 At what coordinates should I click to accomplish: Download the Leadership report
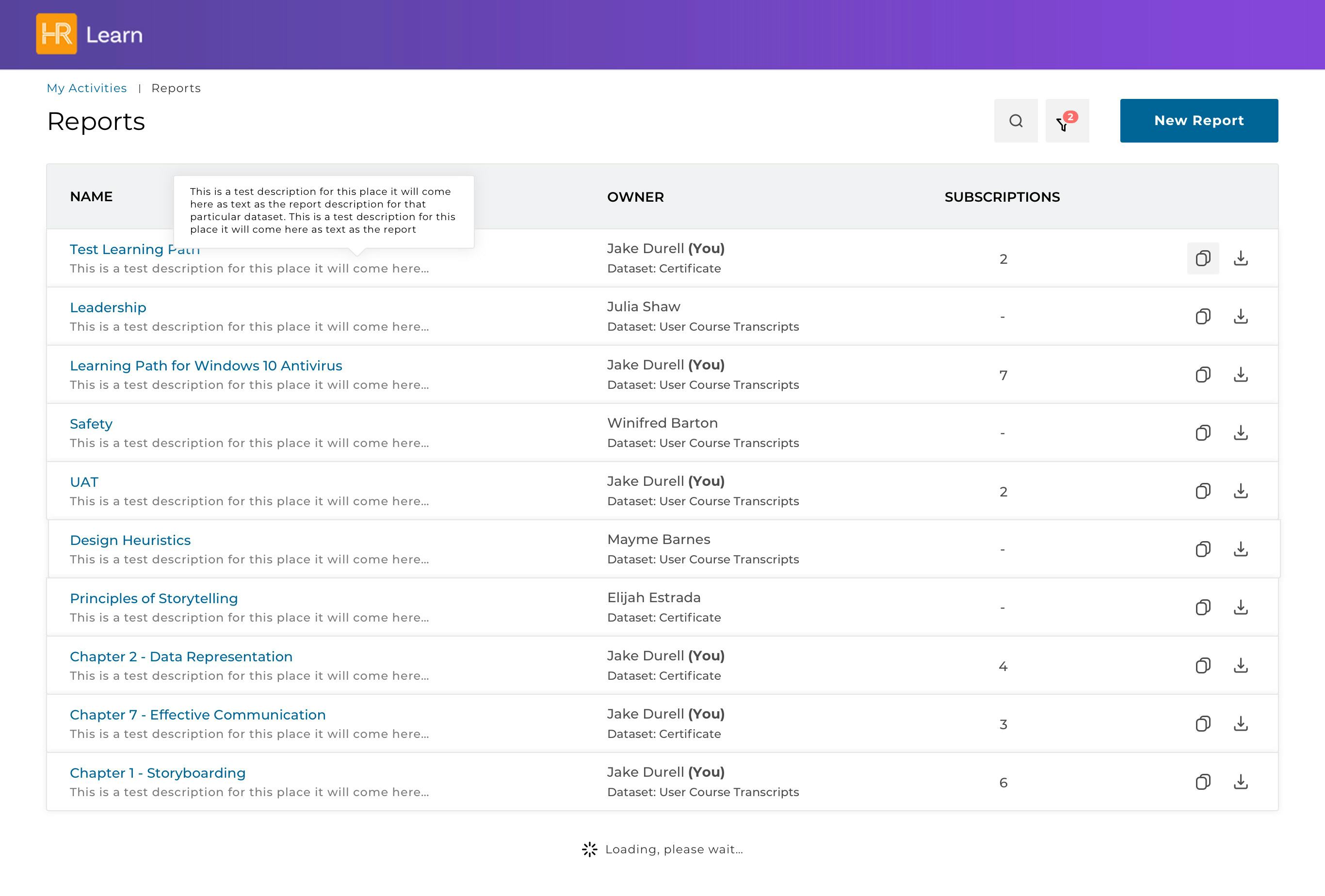pyautogui.click(x=1241, y=316)
